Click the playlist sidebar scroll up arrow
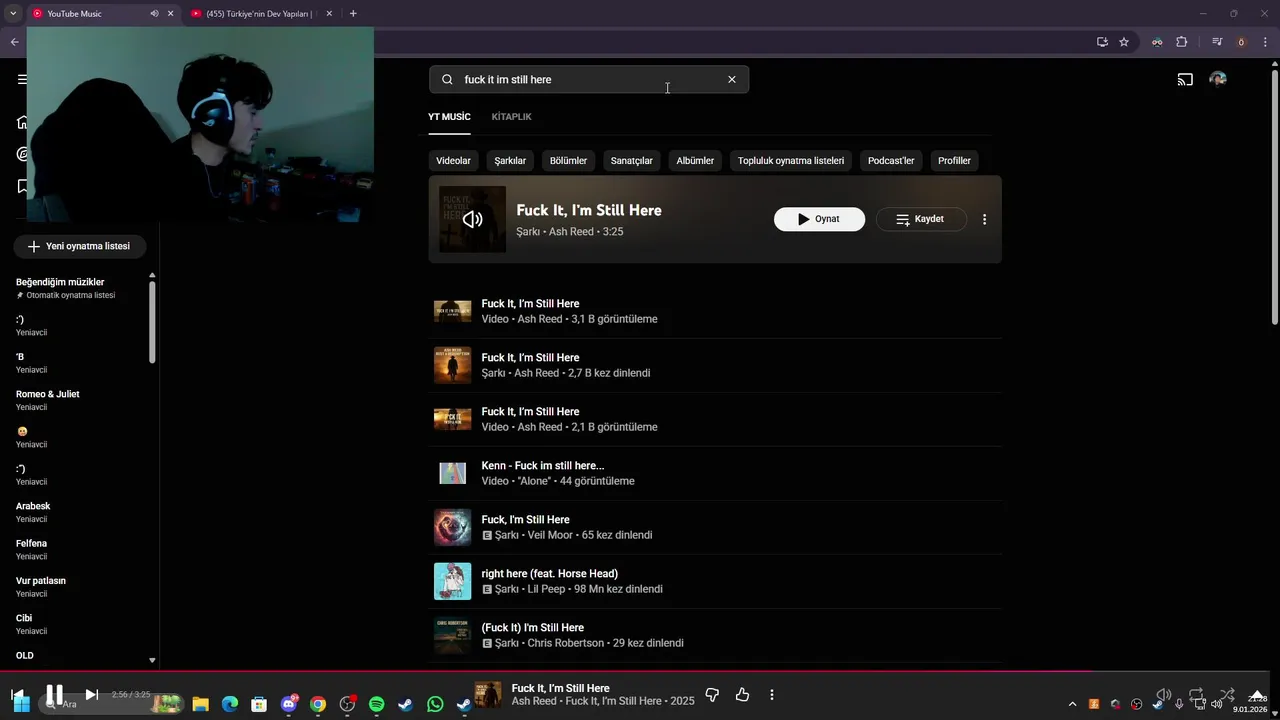Viewport: 1280px width, 720px height. pyautogui.click(x=152, y=275)
